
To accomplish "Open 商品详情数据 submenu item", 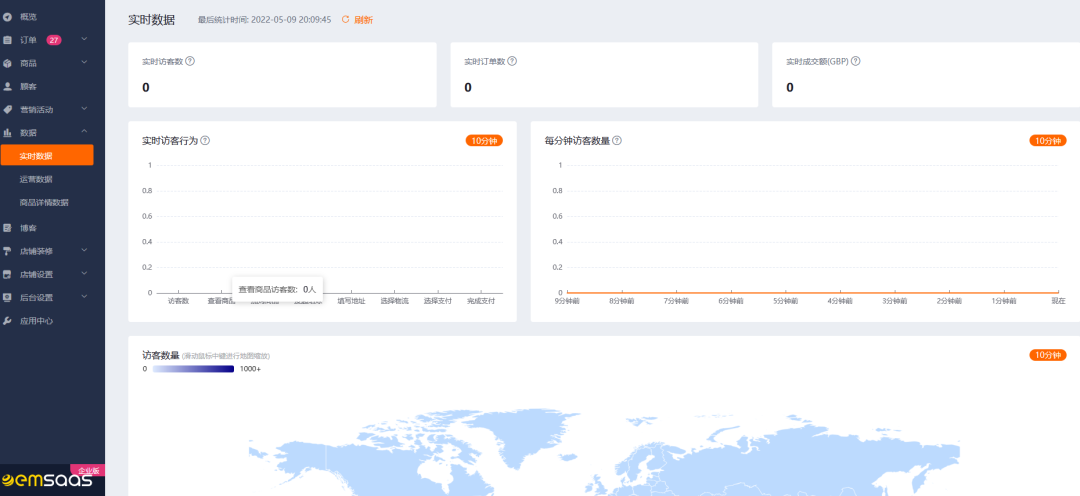I will 44,202.
